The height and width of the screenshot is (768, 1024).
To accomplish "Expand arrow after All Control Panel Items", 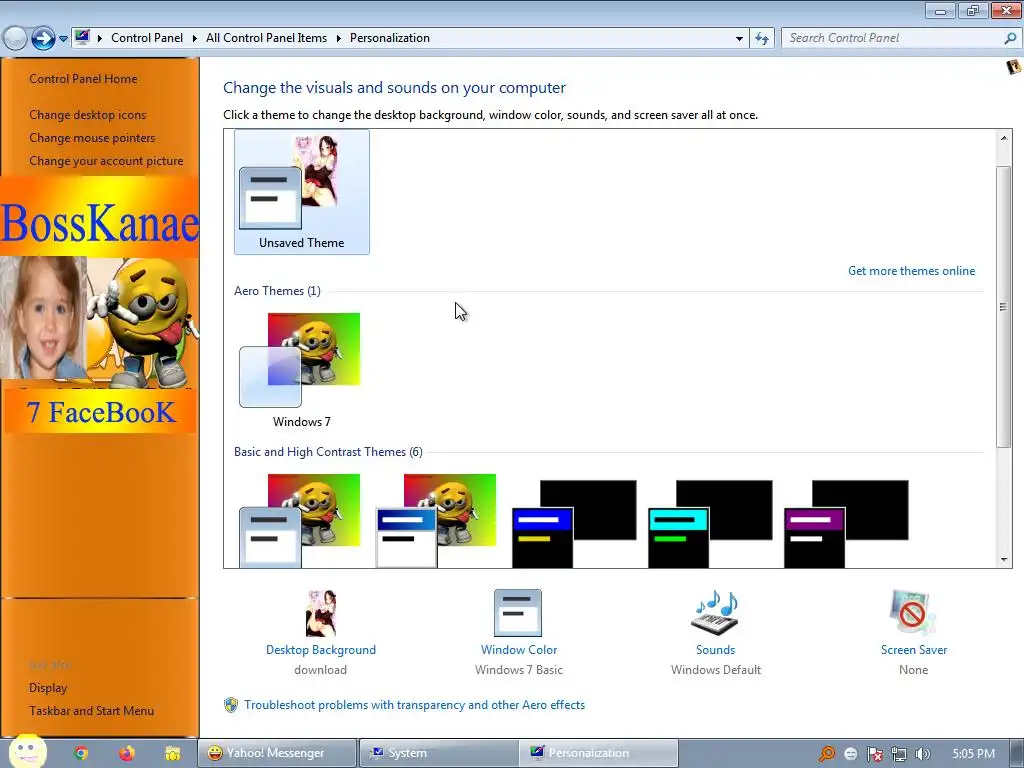I will (338, 39).
